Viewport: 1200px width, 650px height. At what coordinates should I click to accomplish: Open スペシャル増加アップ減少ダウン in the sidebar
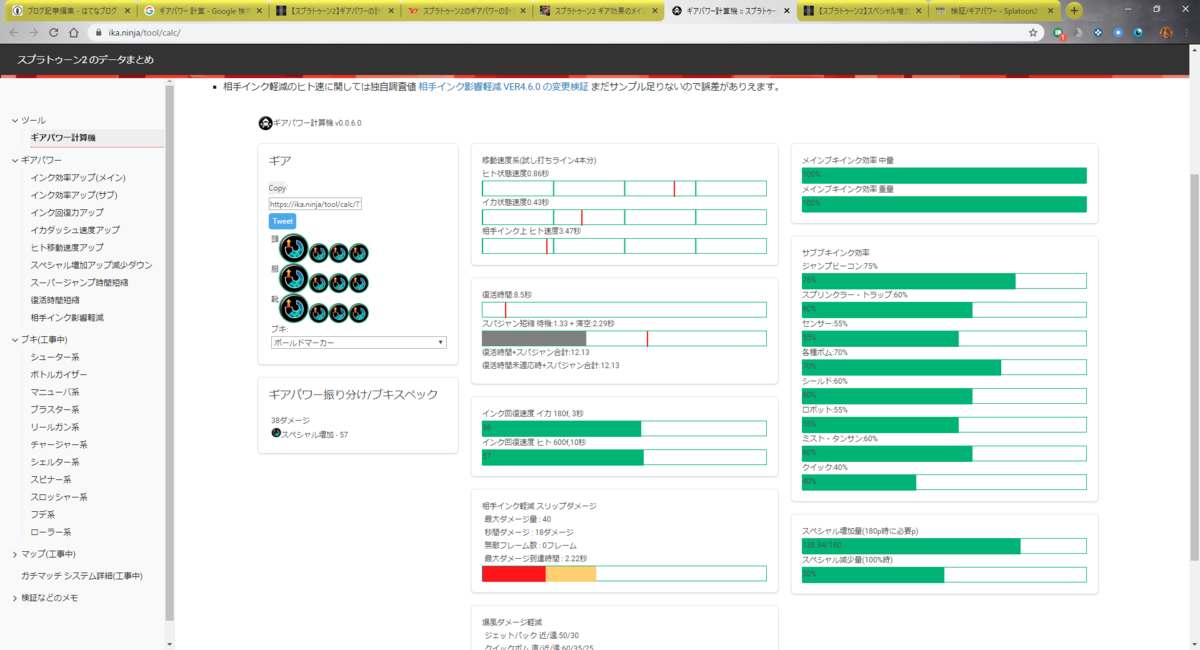click(91, 265)
